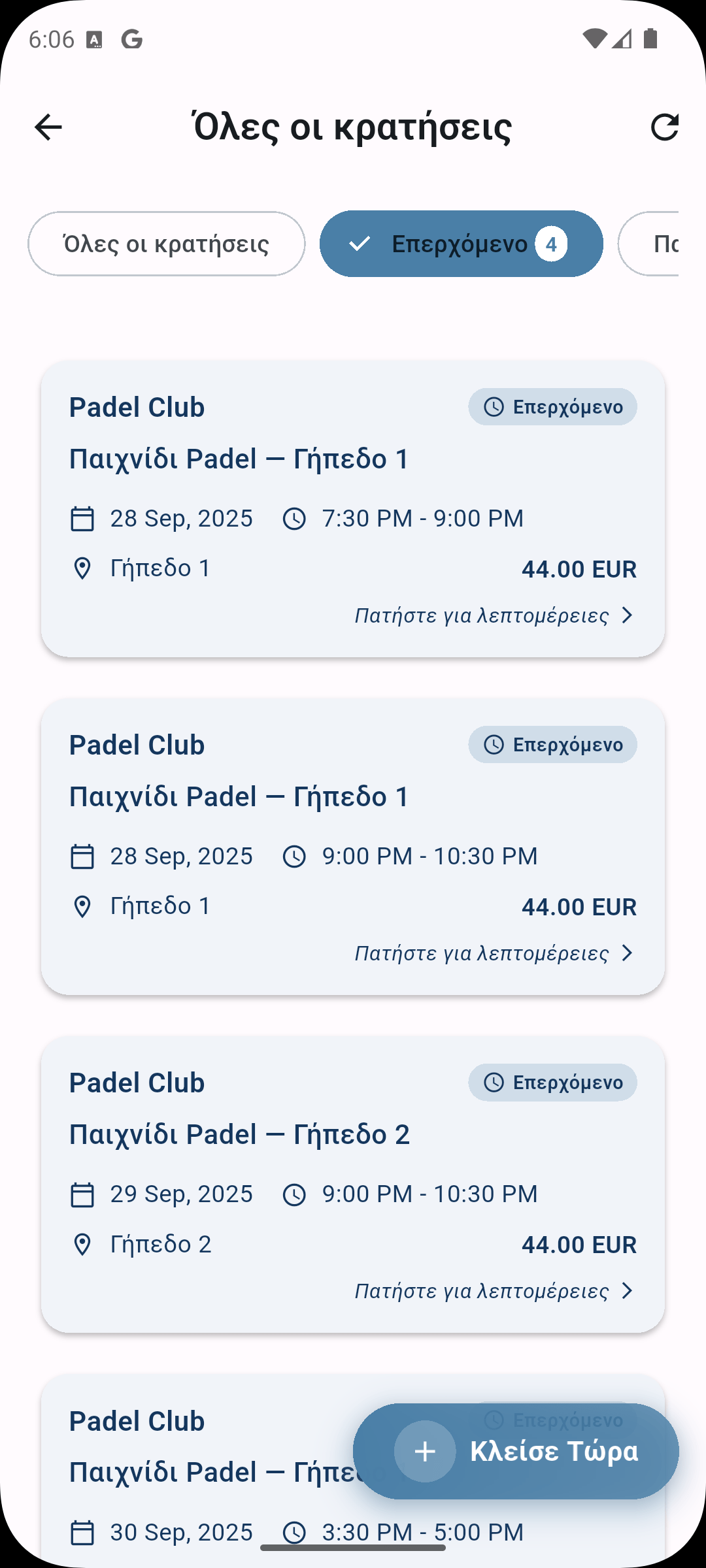This screenshot has width=706, height=1568.
Task: Tap the plus icon on Κλείσε Τώρα
Action: pos(425,1451)
